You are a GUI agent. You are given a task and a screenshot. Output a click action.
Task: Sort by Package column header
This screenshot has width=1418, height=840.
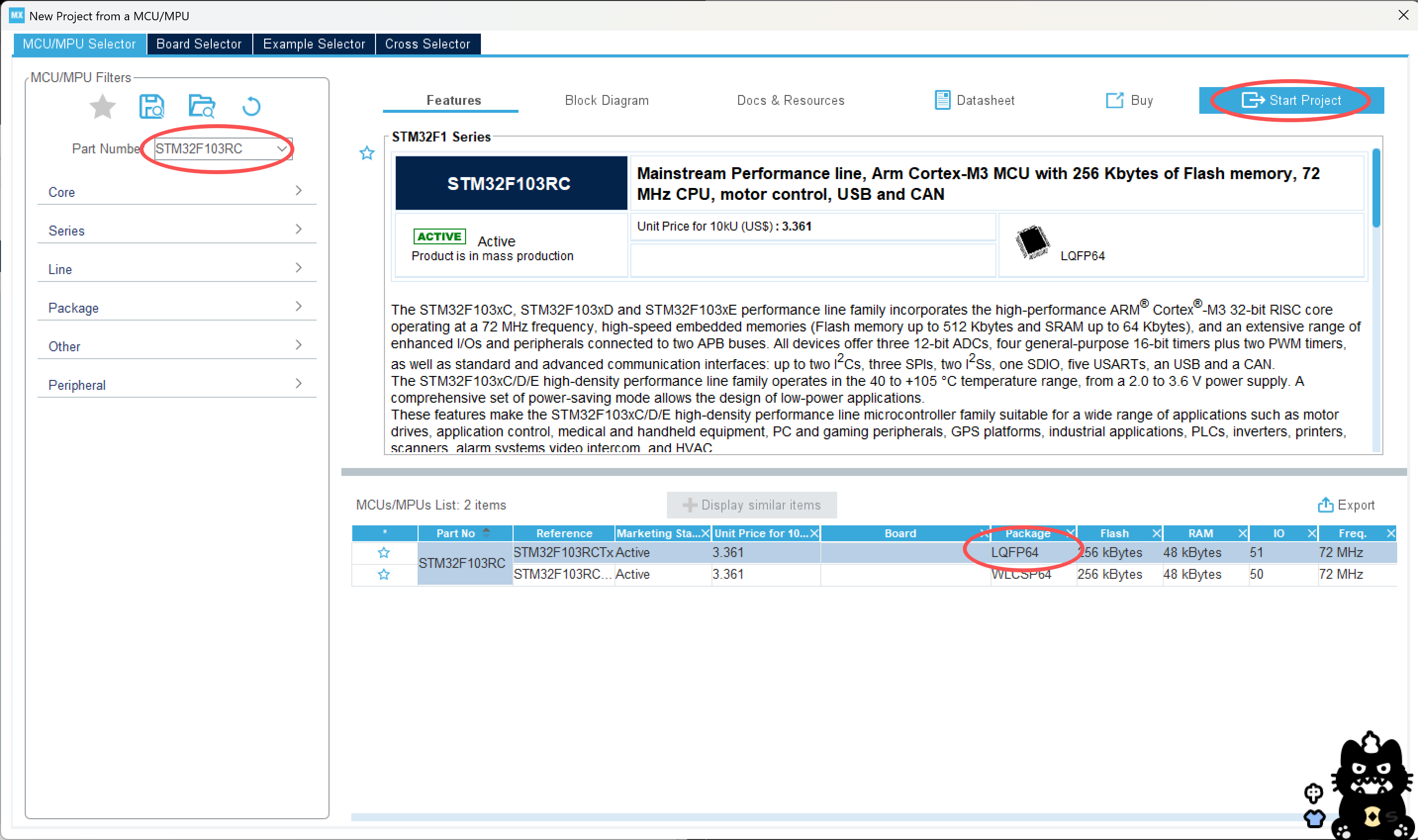click(1028, 533)
